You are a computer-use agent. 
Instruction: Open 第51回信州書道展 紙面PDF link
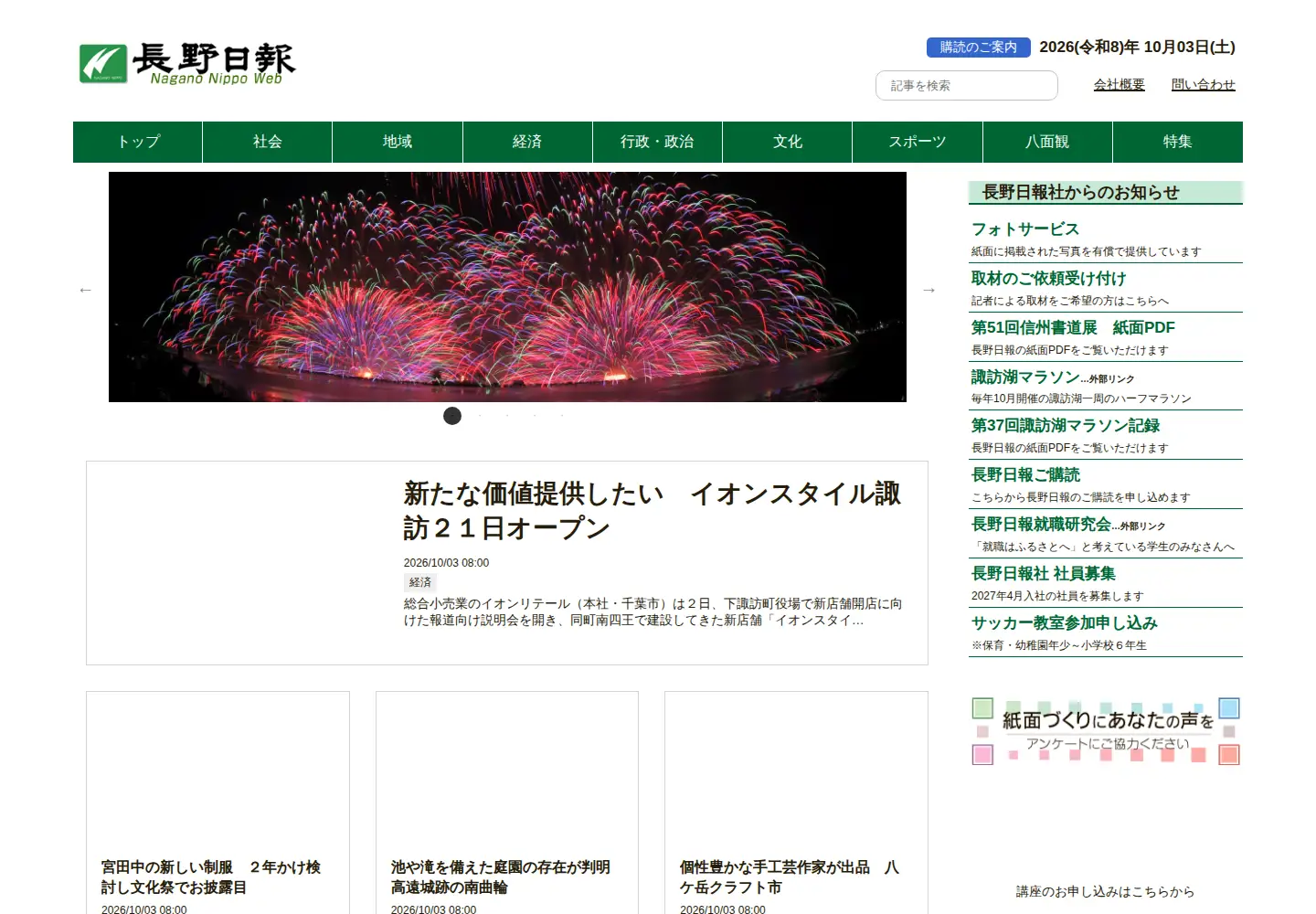tap(1073, 327)
